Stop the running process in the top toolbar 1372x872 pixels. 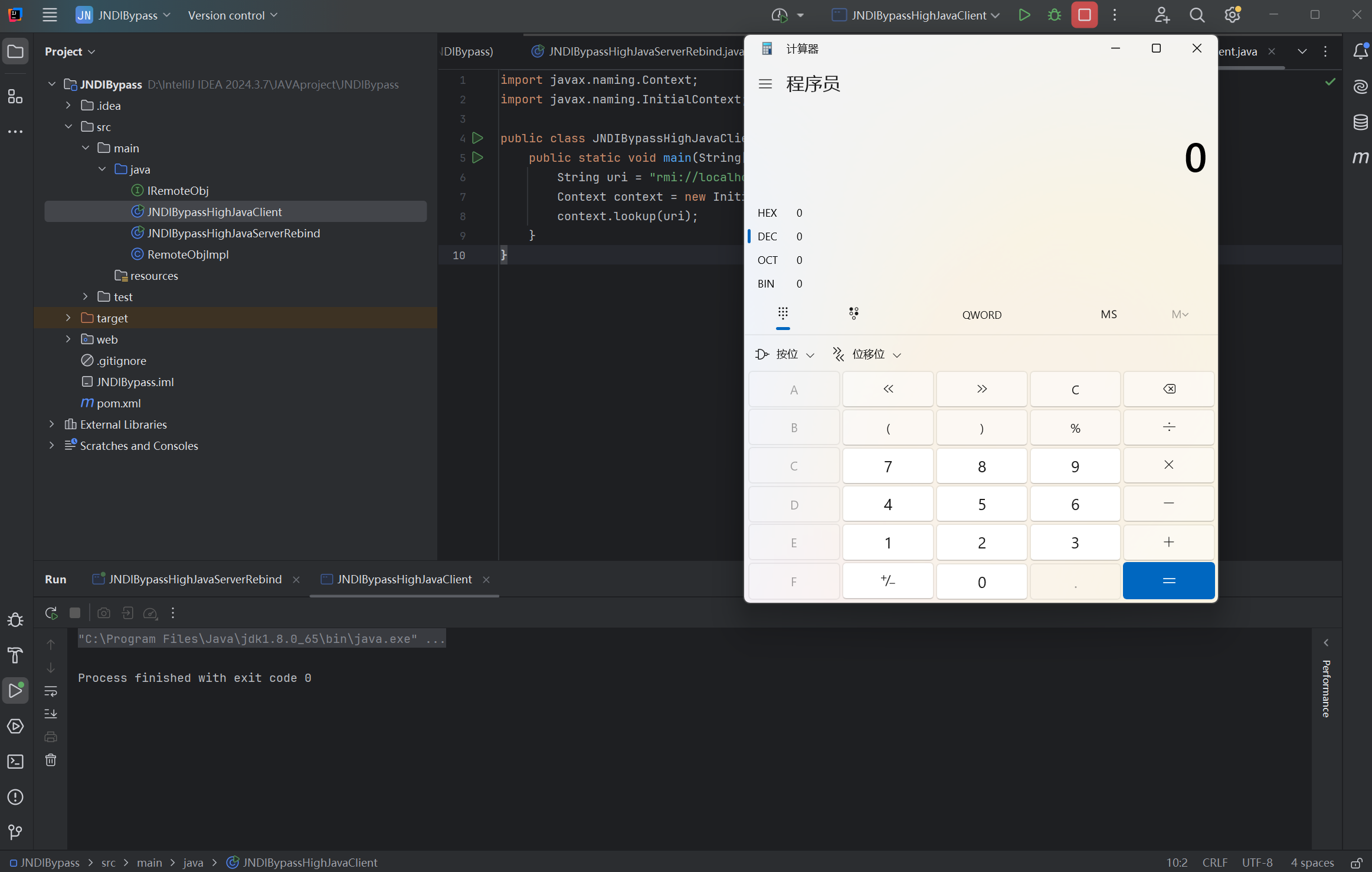pyautogui.click(x=1085, y=15)
